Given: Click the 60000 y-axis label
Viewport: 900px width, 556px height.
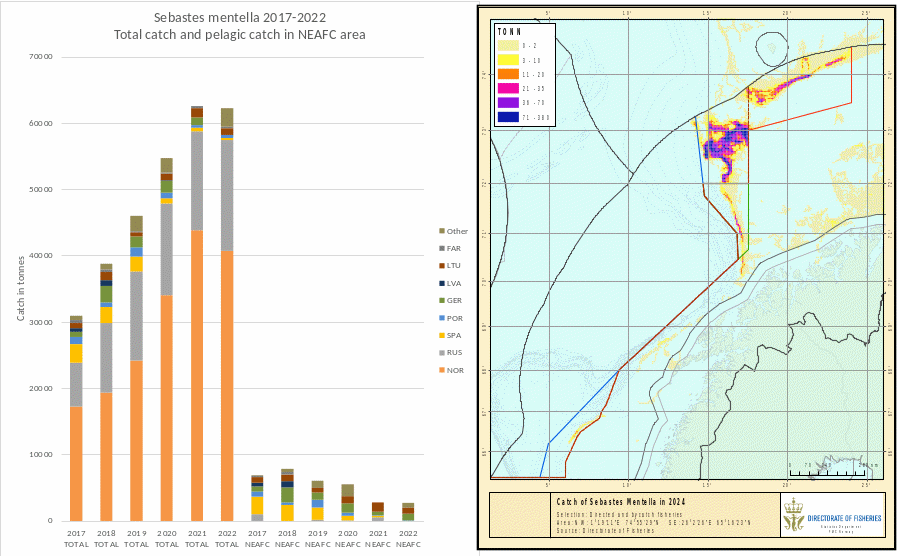Looking at the screenshot, I should (41, 123).
